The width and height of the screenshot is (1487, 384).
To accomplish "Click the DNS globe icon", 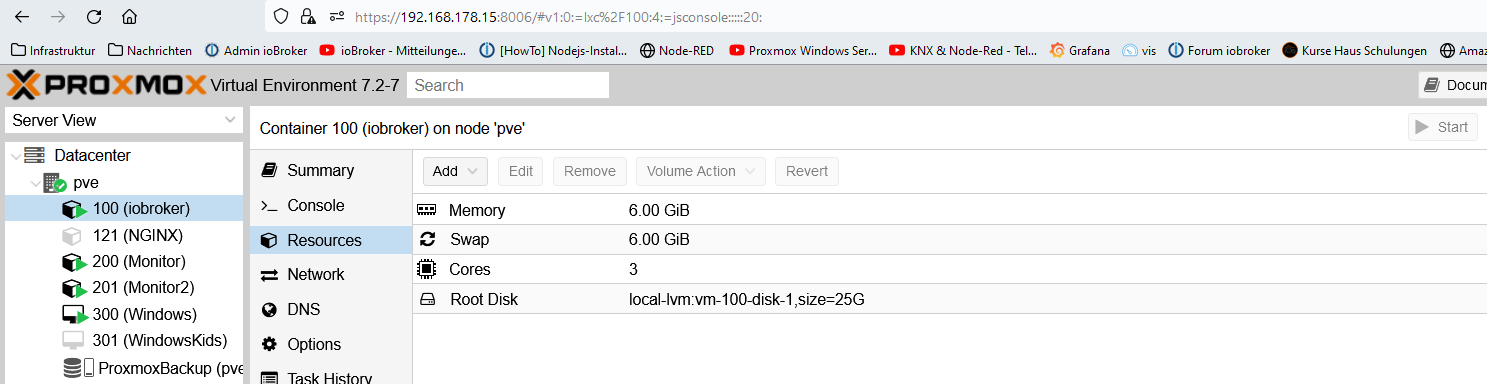I will [268, 310].
